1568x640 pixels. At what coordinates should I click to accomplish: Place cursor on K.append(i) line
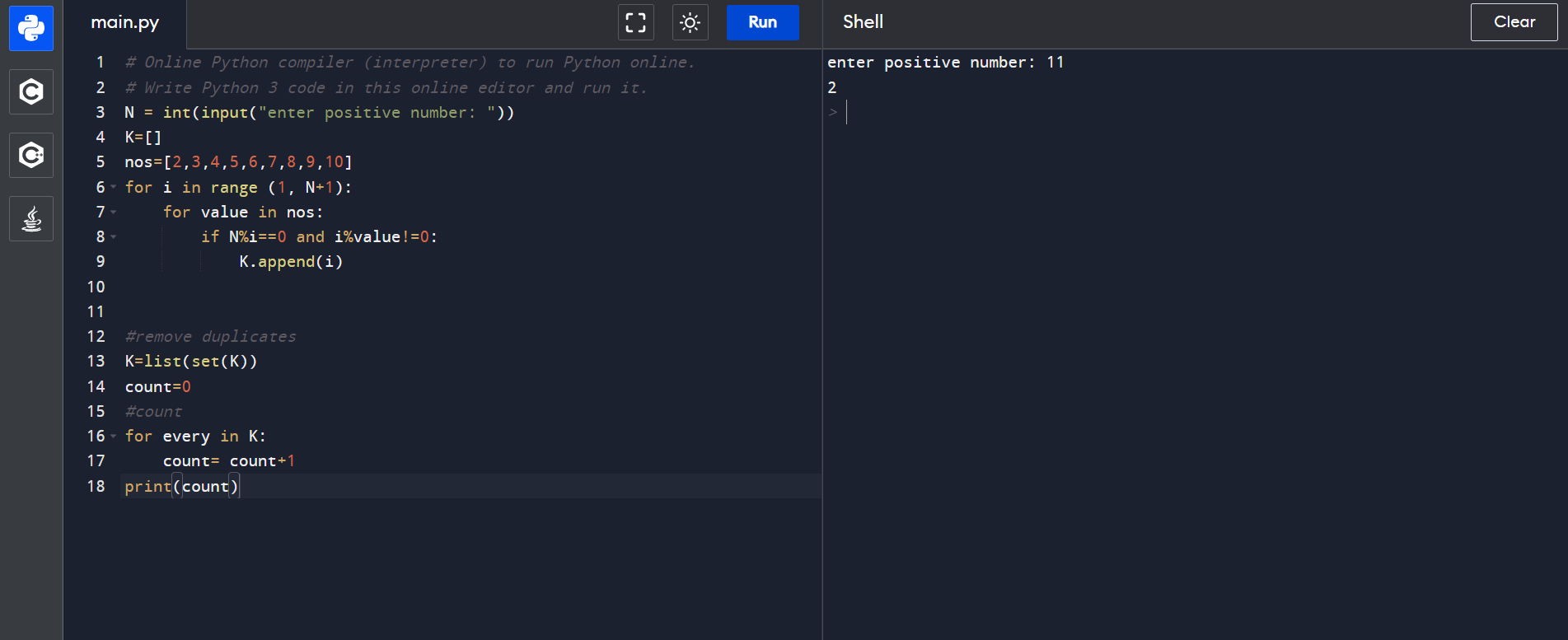(x=290, y=262)
